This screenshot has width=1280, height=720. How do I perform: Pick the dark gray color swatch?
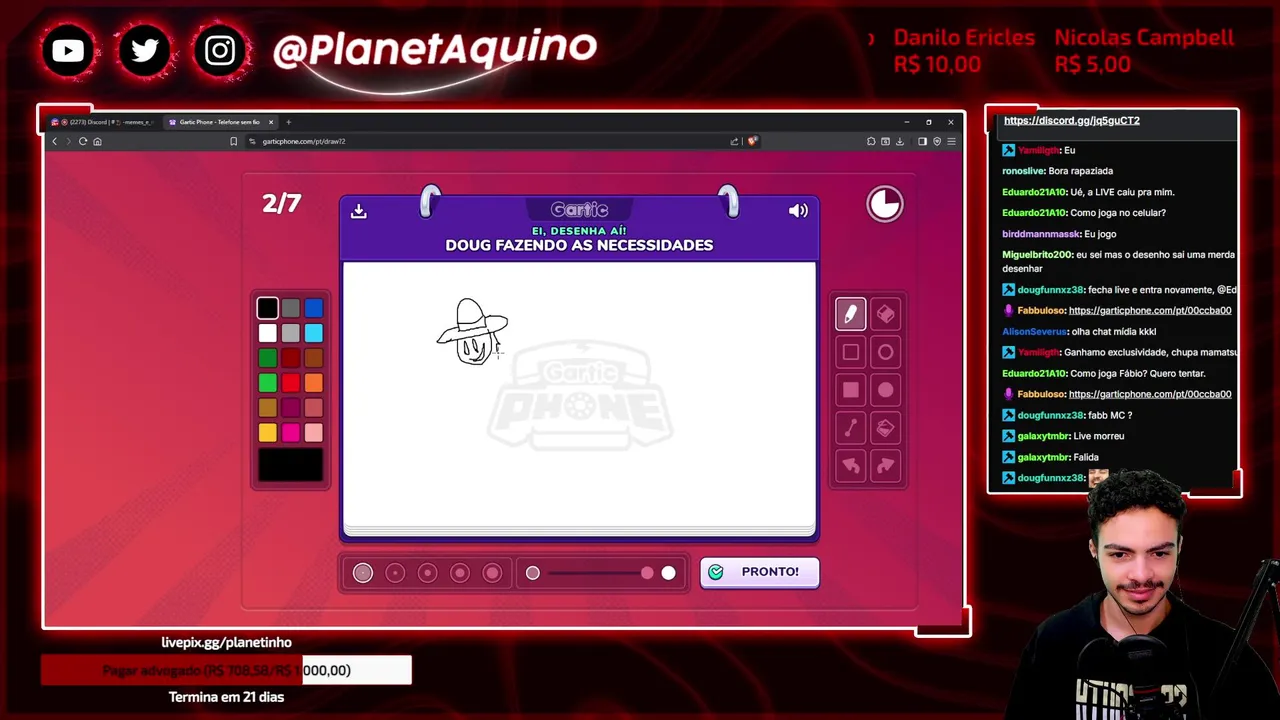(x=290, y=308)
